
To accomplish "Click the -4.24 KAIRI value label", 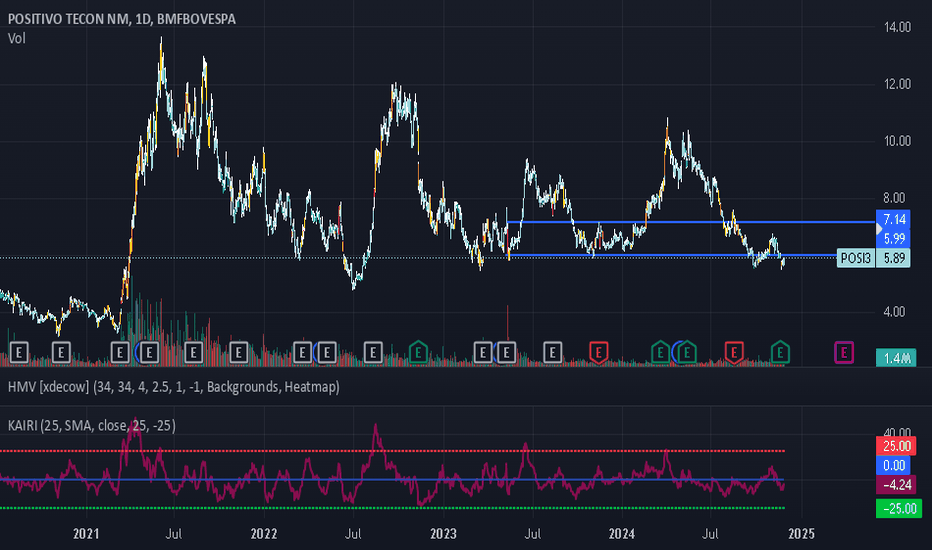I will tap(896, 485).
